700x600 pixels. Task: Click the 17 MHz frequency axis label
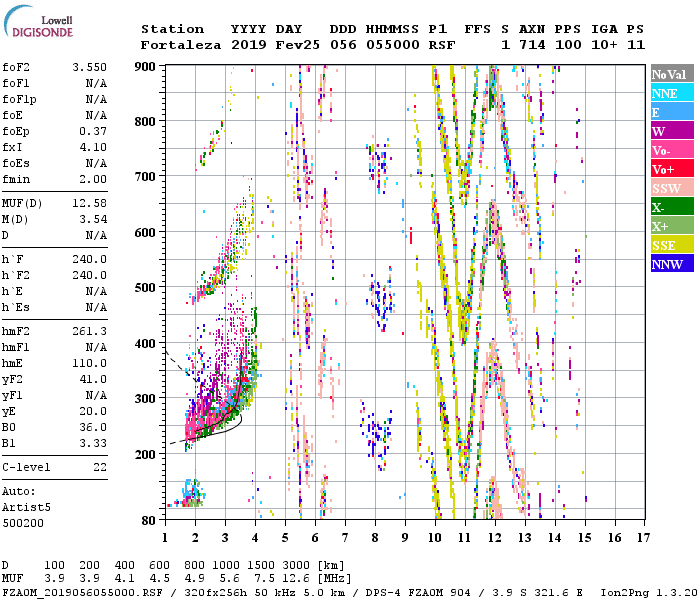coord(643,538)
